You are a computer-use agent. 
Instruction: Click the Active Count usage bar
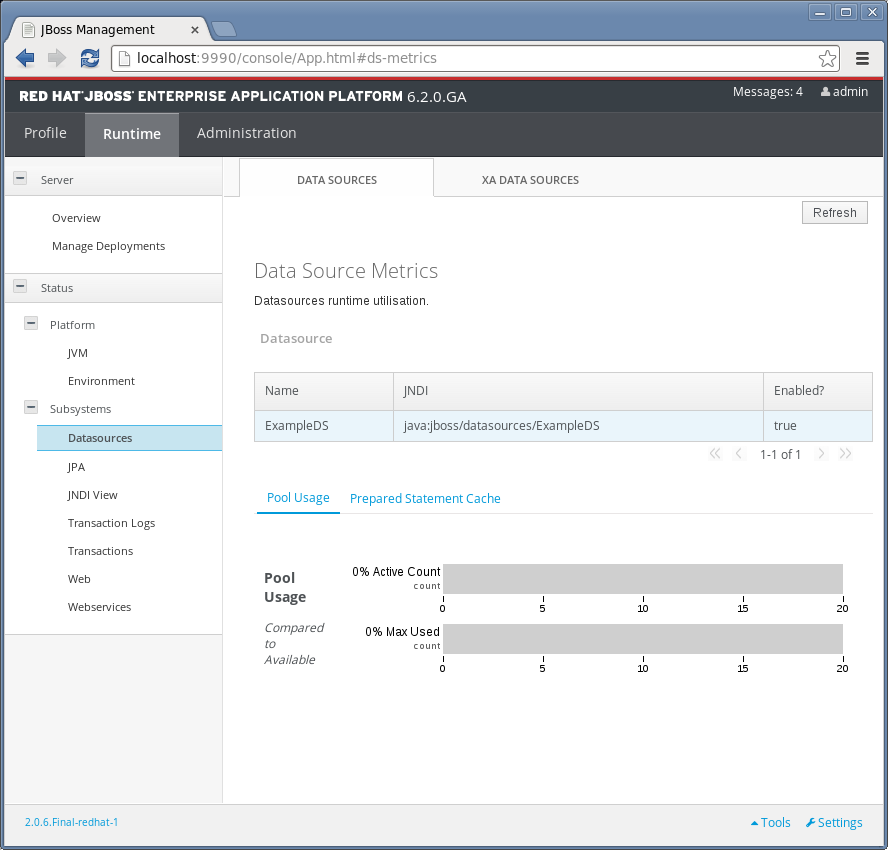pyautogui.click(x=642, y=578)
